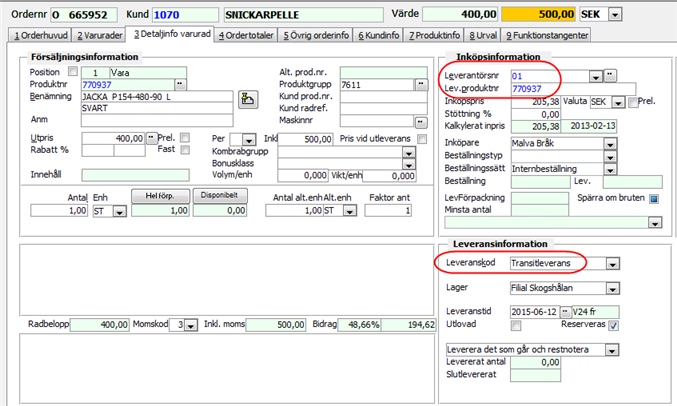Open the Enh ST unit dropdown
Image resolution: width=677 pixels, height=406 pixels.
(120, 211)
